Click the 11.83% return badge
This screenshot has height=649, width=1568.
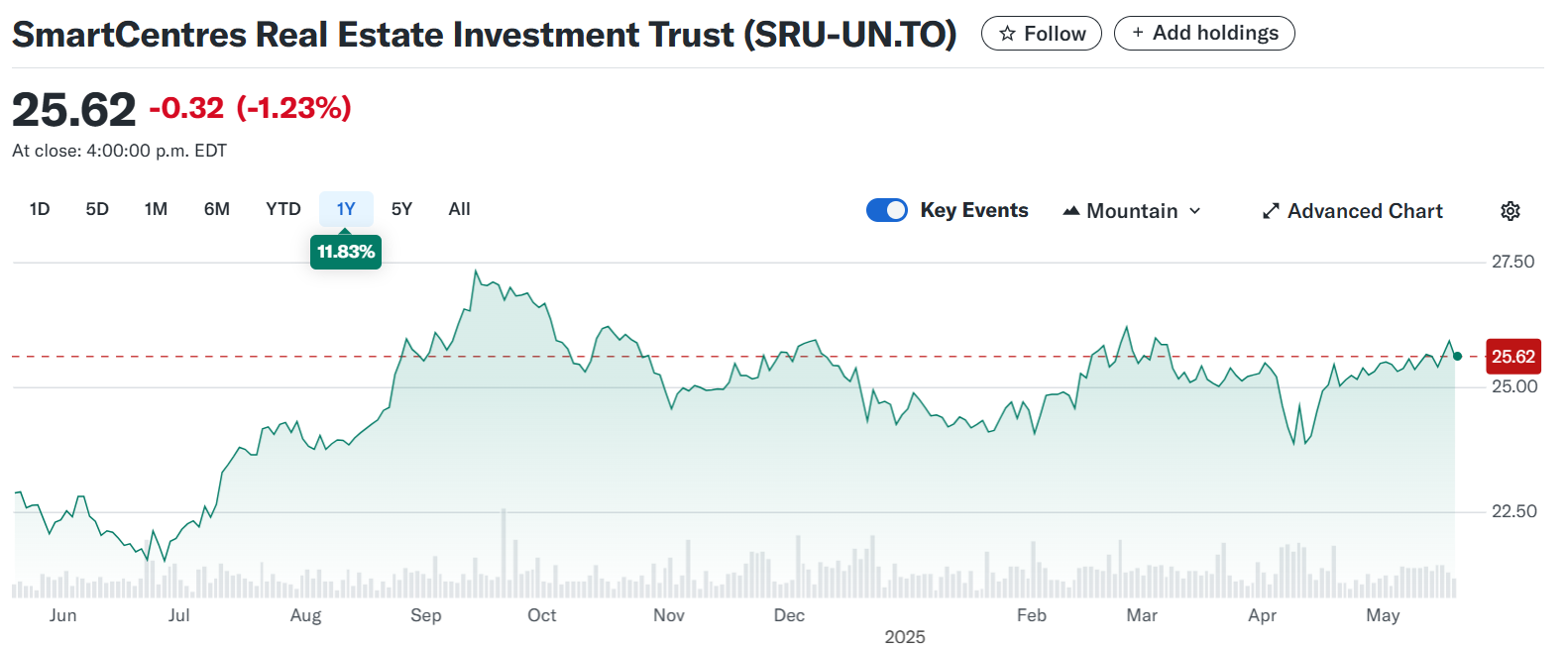[x=346, y=252]
